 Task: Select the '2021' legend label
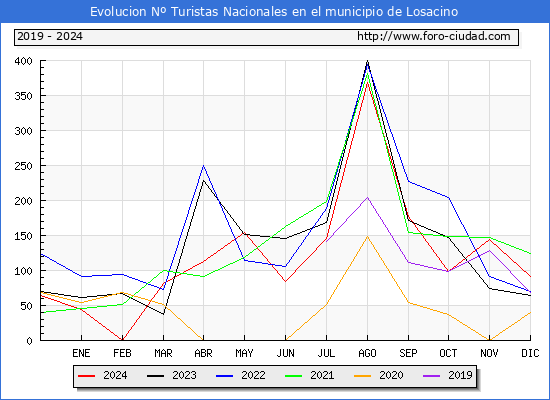322,375
